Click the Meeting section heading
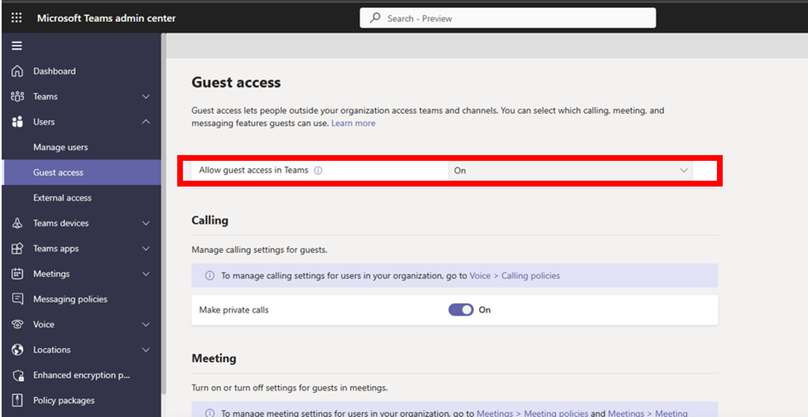This screenshot has width=808, height=417. pos(214,358)
